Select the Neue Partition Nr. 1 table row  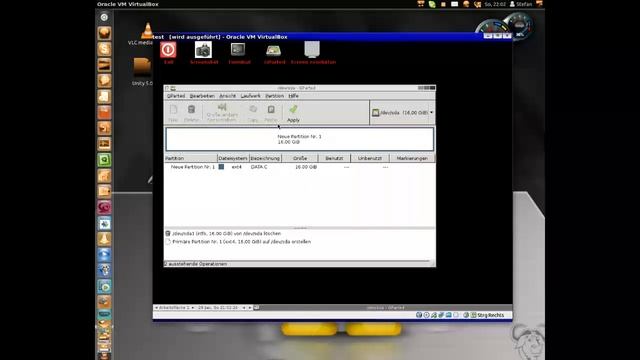click(x=300, y=167)
